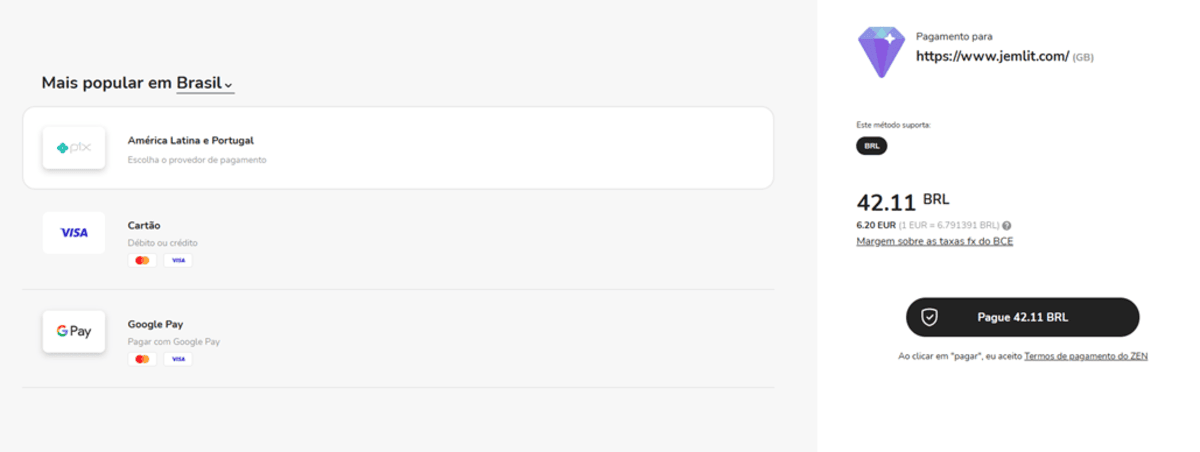
Task: Click the small Visa icon under Cartão
Action: coord(178,260)
